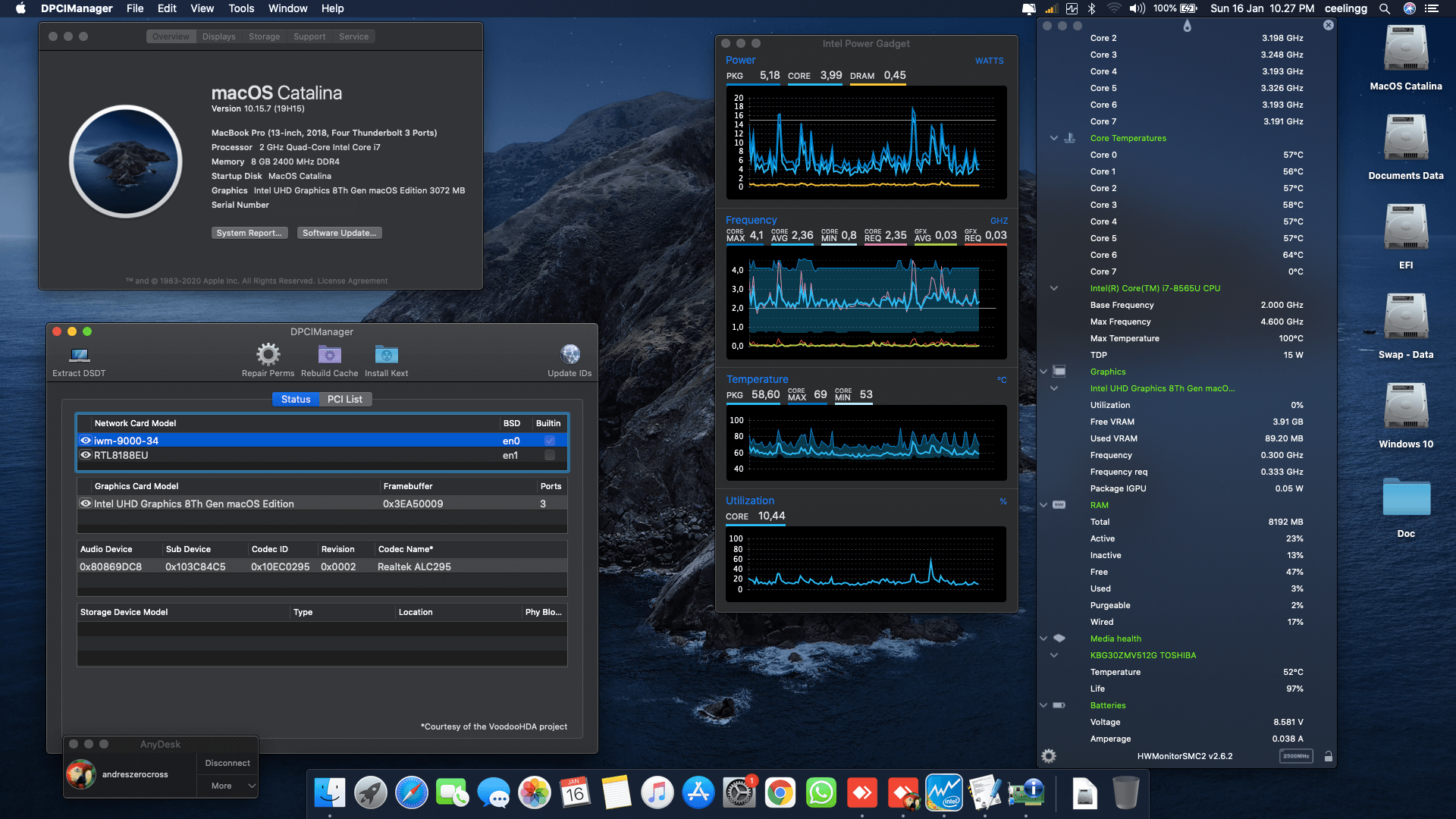This screenshot has width=1456, height=819.
Task: Click the Intel Power Gadget Power graph
Action: click(866, 143)
